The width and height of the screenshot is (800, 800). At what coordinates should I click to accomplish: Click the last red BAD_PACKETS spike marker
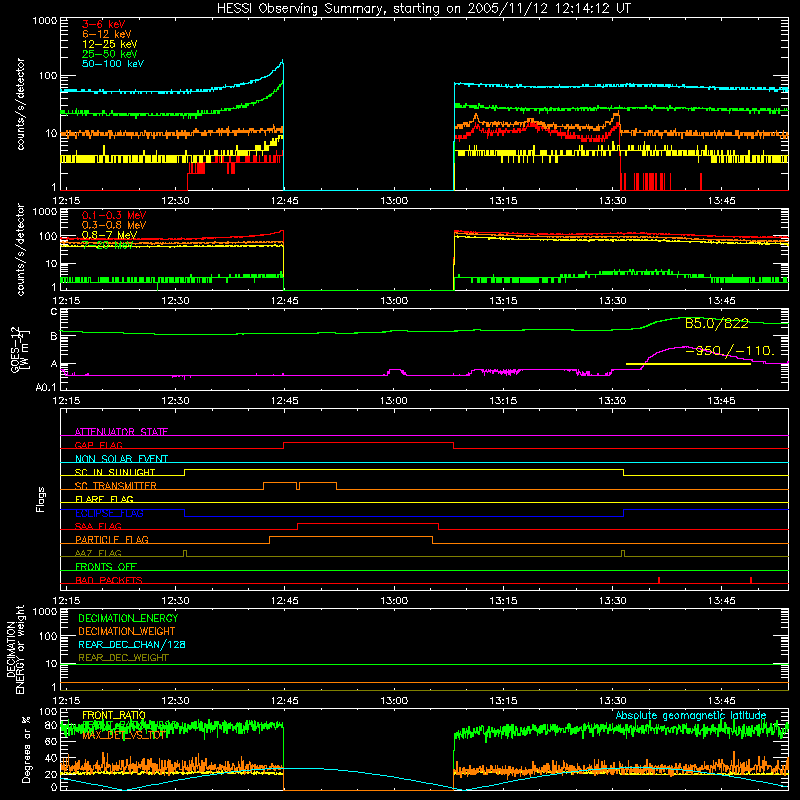tap(751, 580)
